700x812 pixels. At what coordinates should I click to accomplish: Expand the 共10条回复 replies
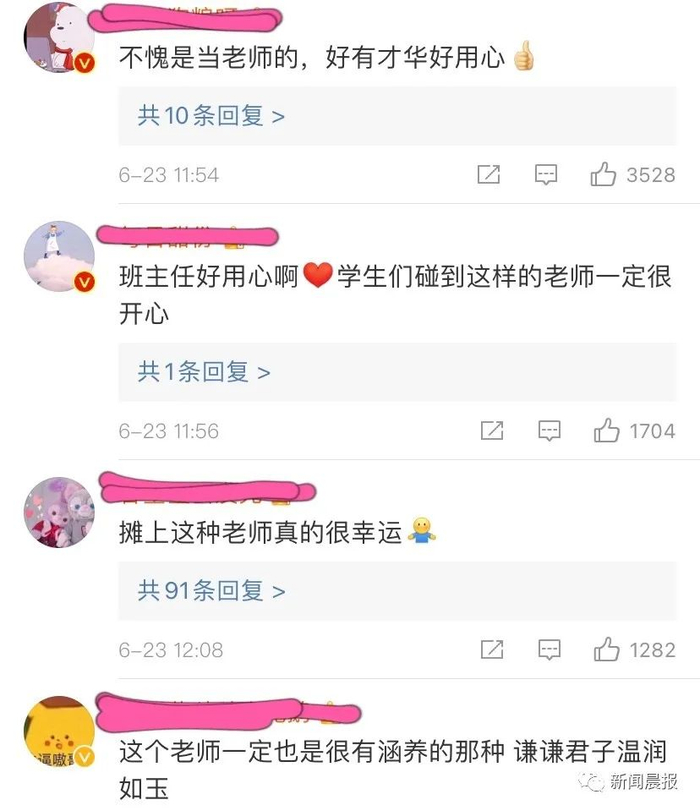coord(397,116)
